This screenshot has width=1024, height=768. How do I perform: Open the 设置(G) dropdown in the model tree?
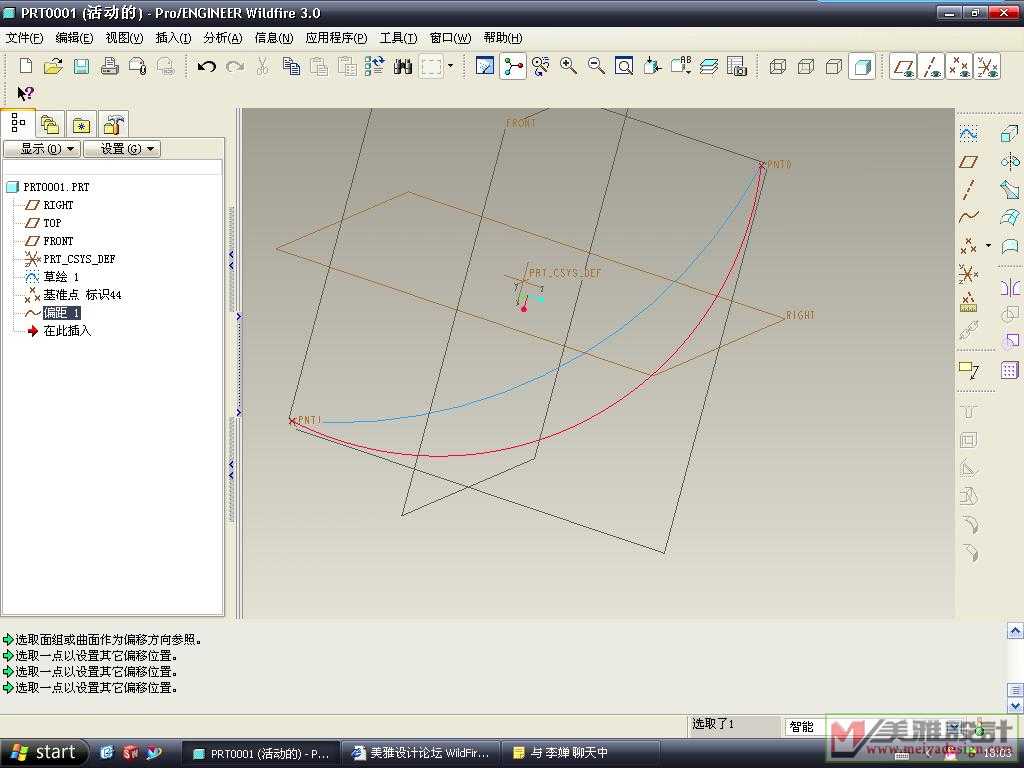click(x=121, y=149)
